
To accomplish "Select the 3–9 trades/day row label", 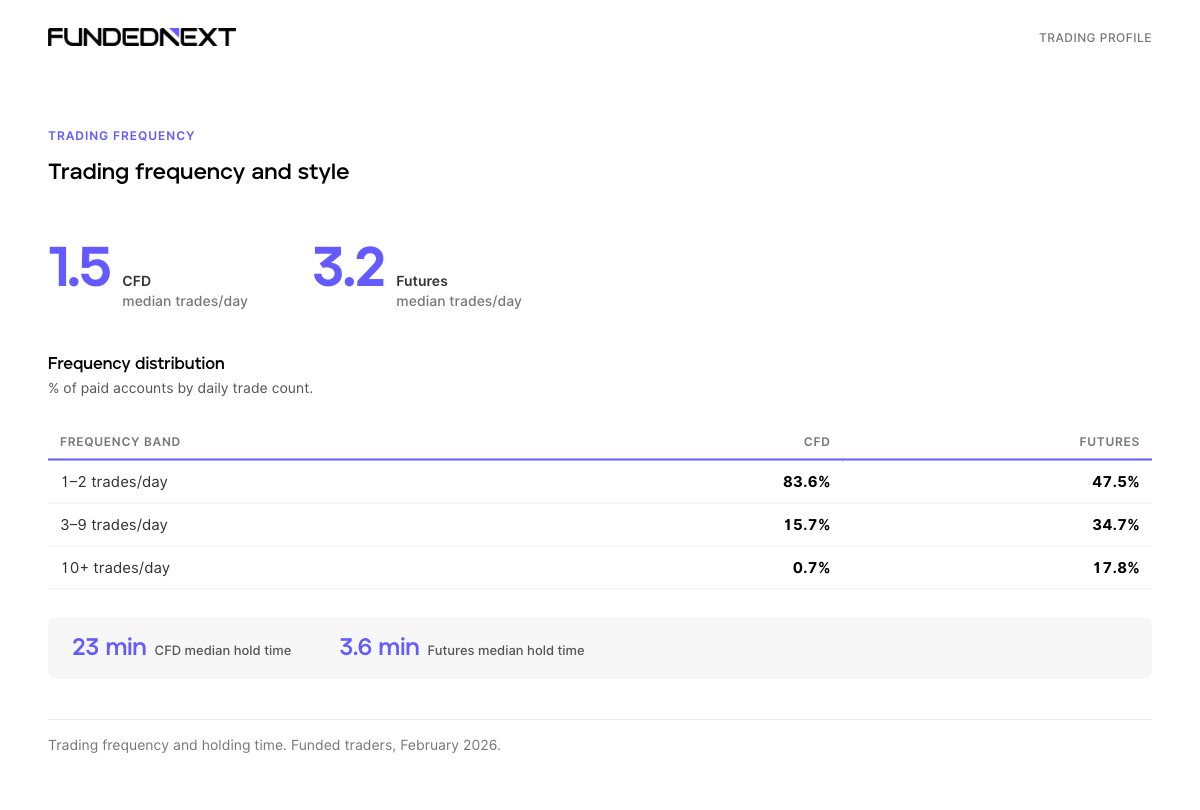I will pos(114,525).
